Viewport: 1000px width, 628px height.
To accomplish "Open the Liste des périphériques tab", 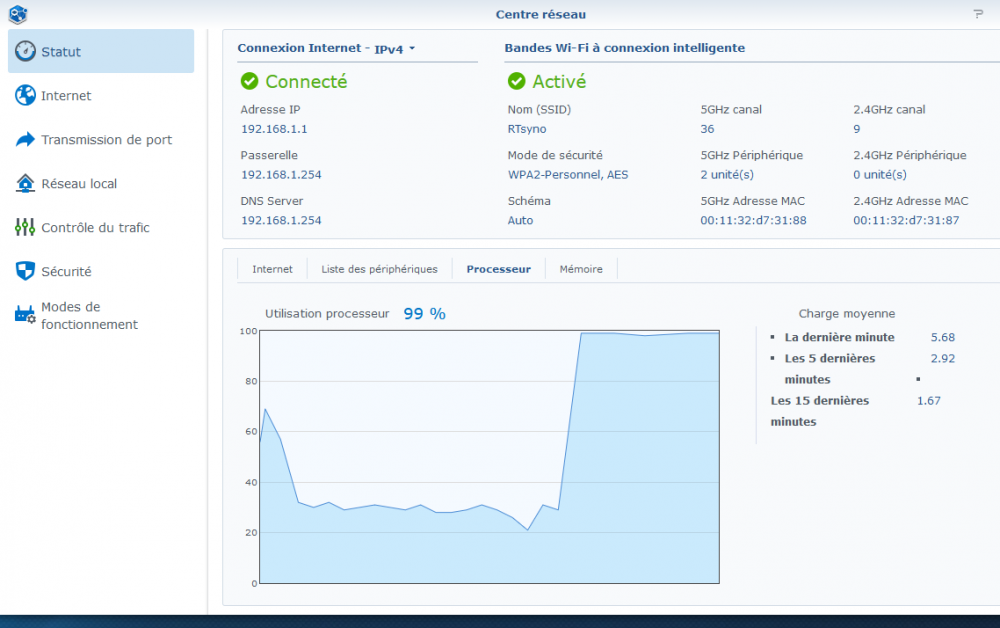I will coord(379,269).
